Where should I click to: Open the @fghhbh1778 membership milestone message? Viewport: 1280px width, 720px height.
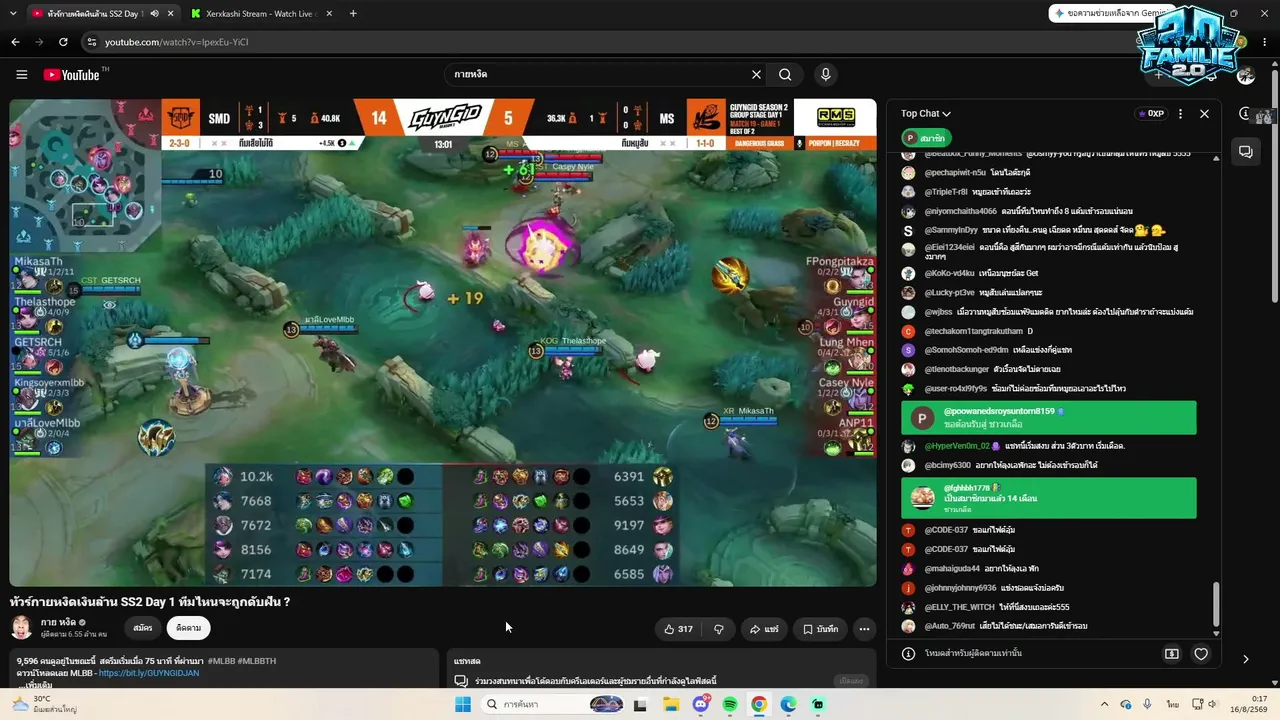(1048, 498)
